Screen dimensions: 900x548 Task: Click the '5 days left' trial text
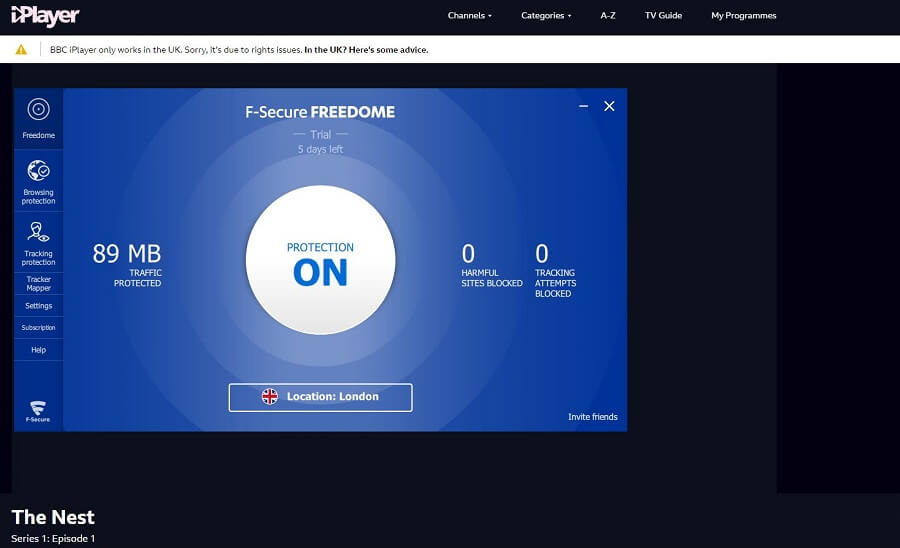click(320, 149)
